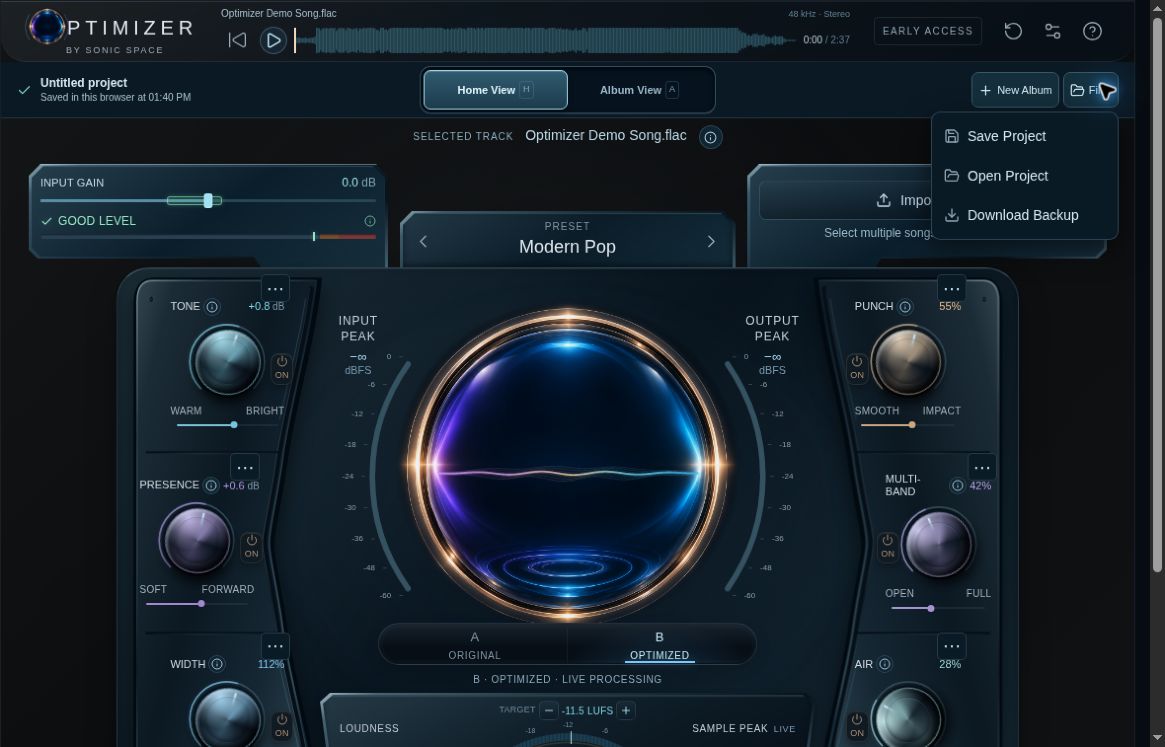The height and width of the screenshot is (747, 1165).
Task: Toggle the Width ON power button
Action: coord(282,725)
